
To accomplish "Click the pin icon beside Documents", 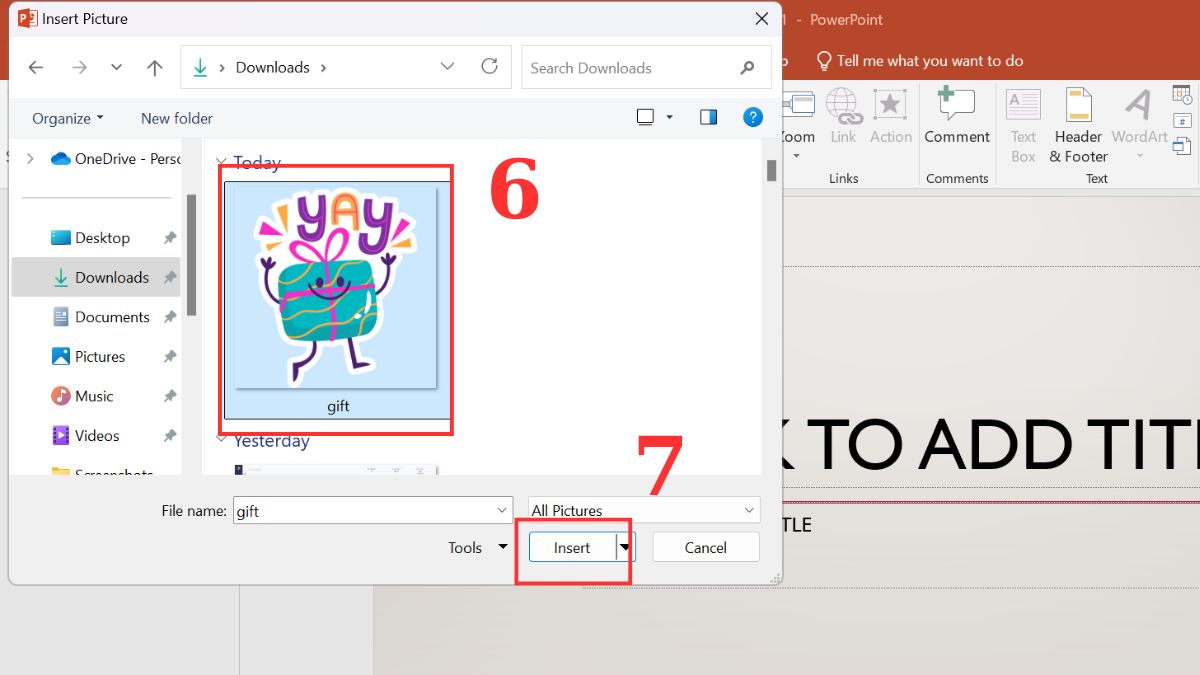I will pos(170,317).
